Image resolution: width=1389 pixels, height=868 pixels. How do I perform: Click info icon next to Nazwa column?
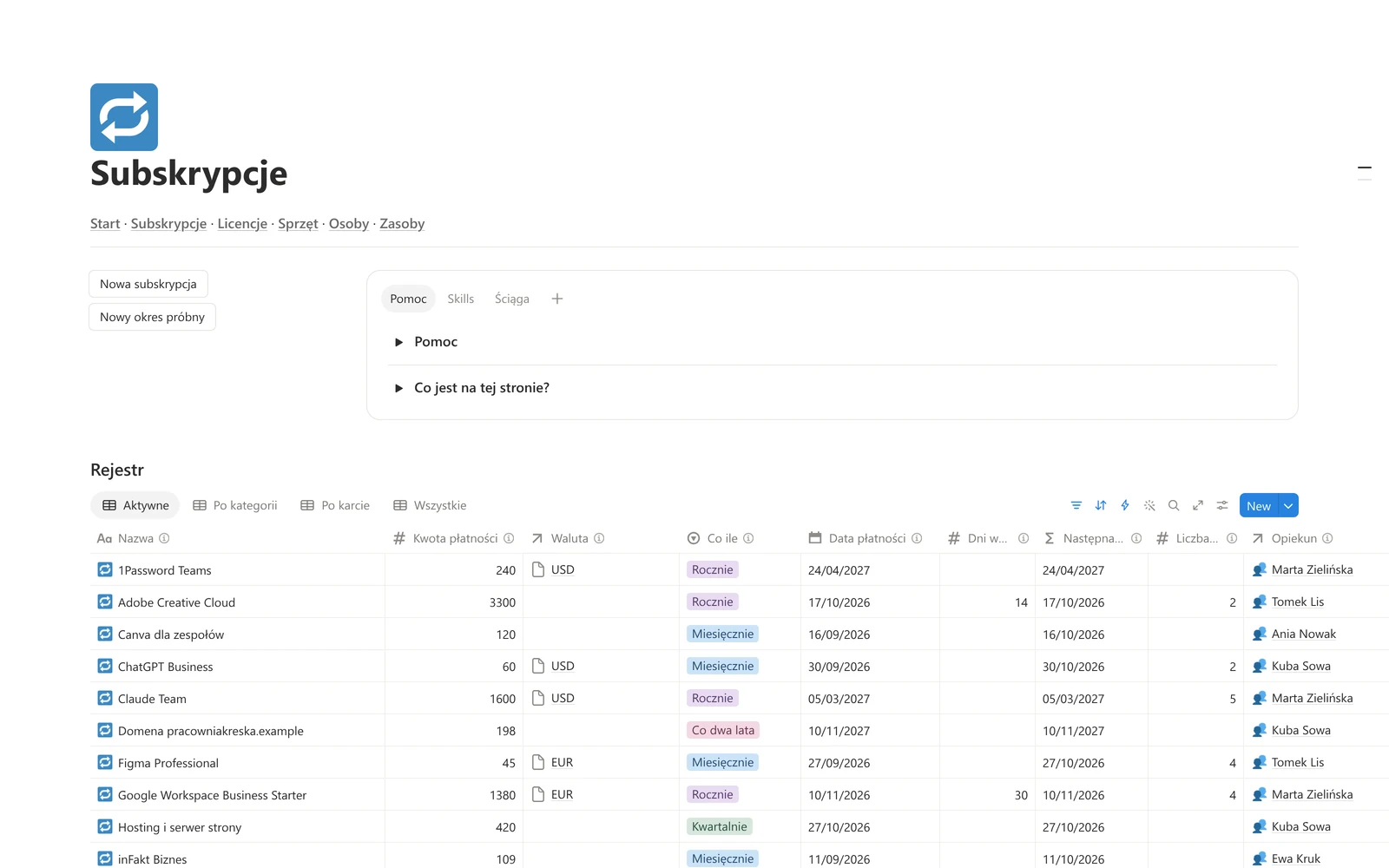(x=164, y=538)
